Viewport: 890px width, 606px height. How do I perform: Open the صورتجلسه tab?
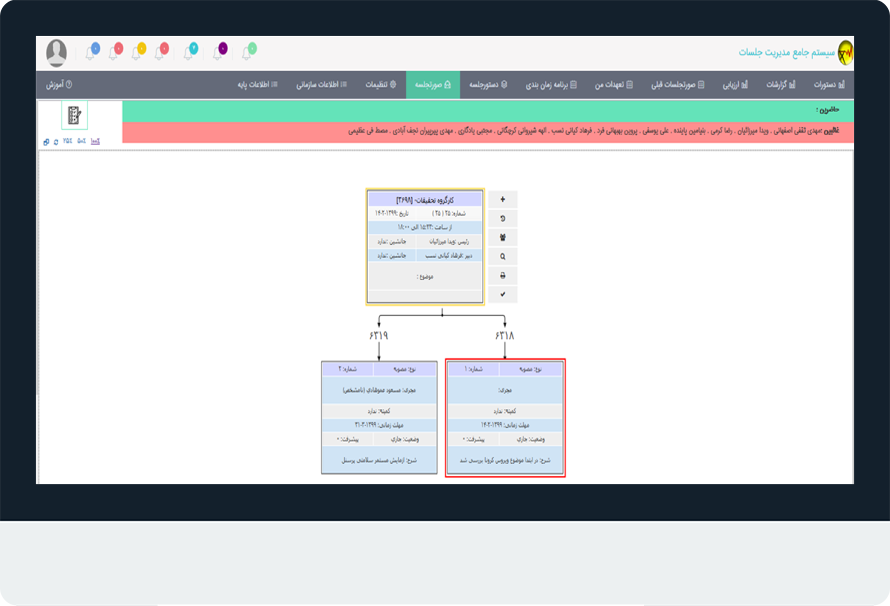pos(433,85)
